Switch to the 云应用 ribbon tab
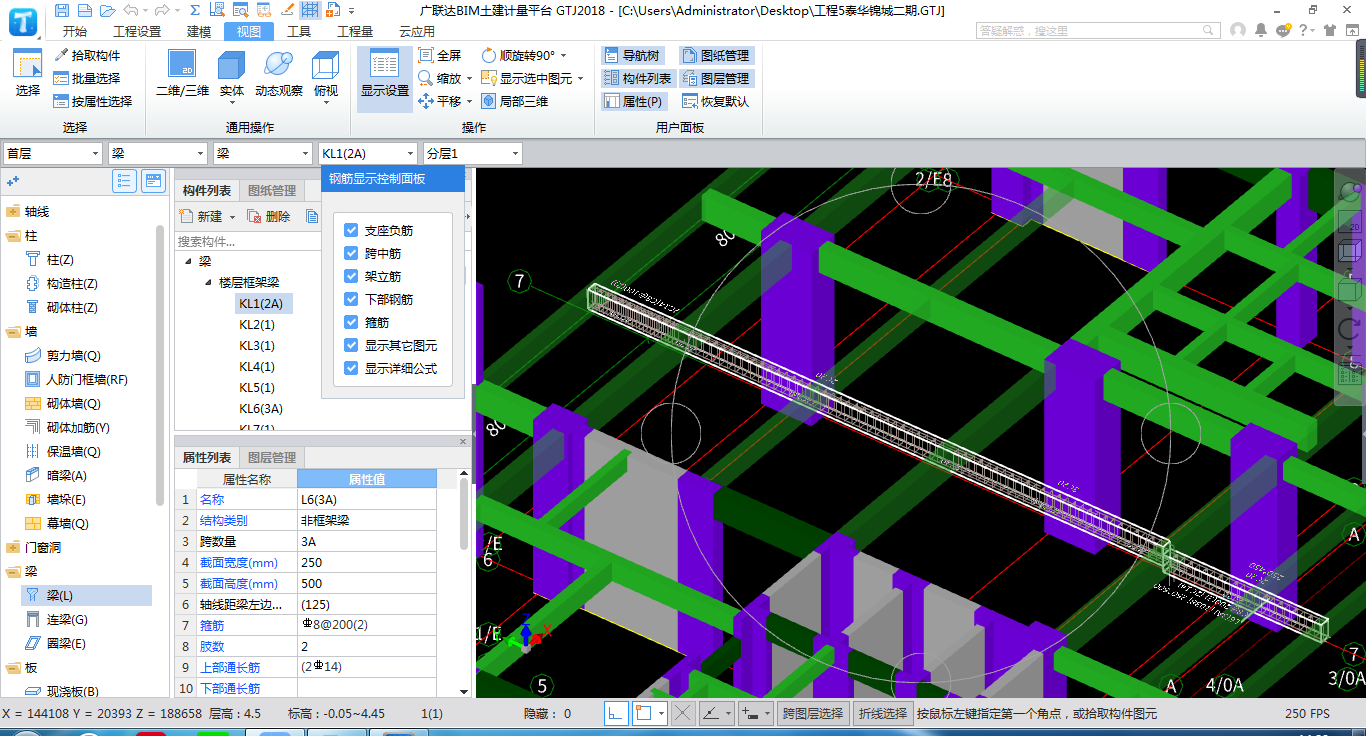1366x736 pixels. pos(417,31)
